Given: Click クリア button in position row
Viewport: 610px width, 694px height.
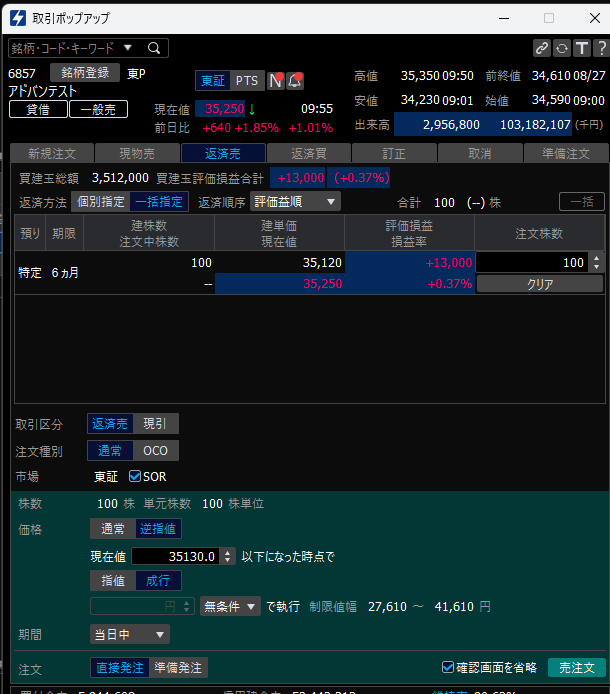Looking at the screenshot, I should pyautogui.click(x=540, y=284).
